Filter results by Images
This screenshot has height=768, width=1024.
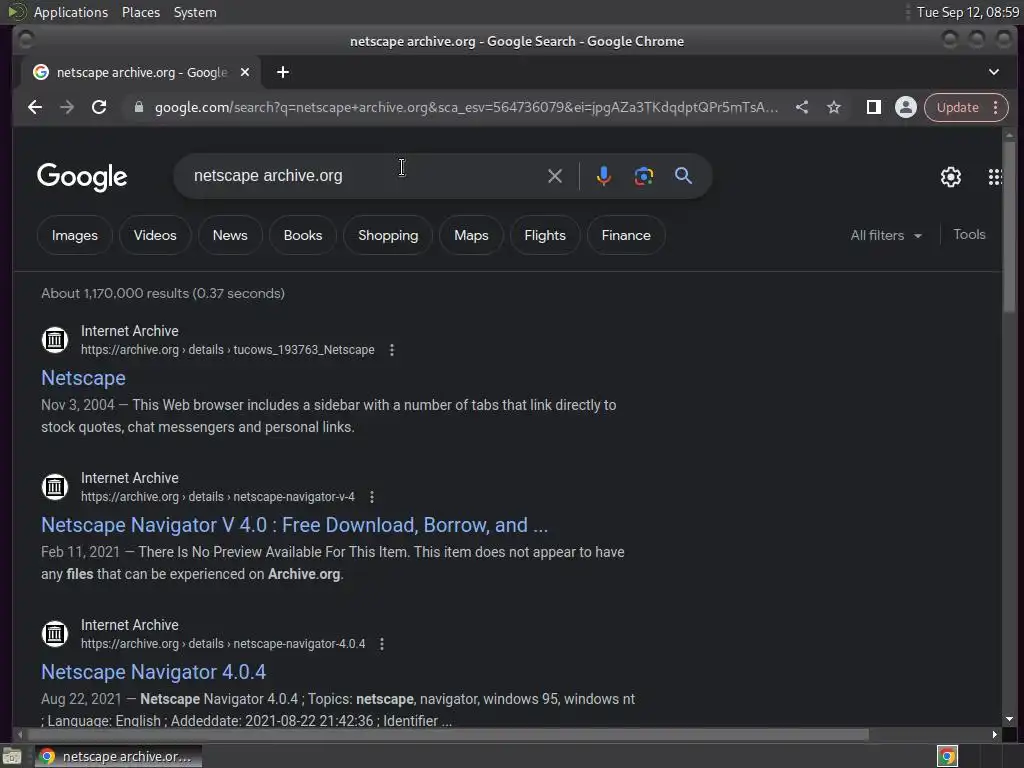74,235
